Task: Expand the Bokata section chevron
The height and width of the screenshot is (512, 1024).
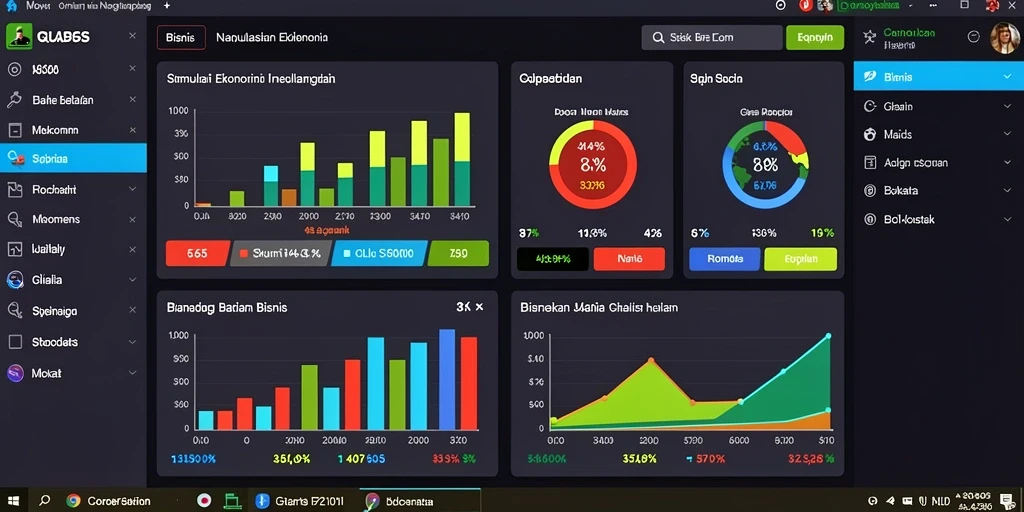Action: [x=1006, y=191]
